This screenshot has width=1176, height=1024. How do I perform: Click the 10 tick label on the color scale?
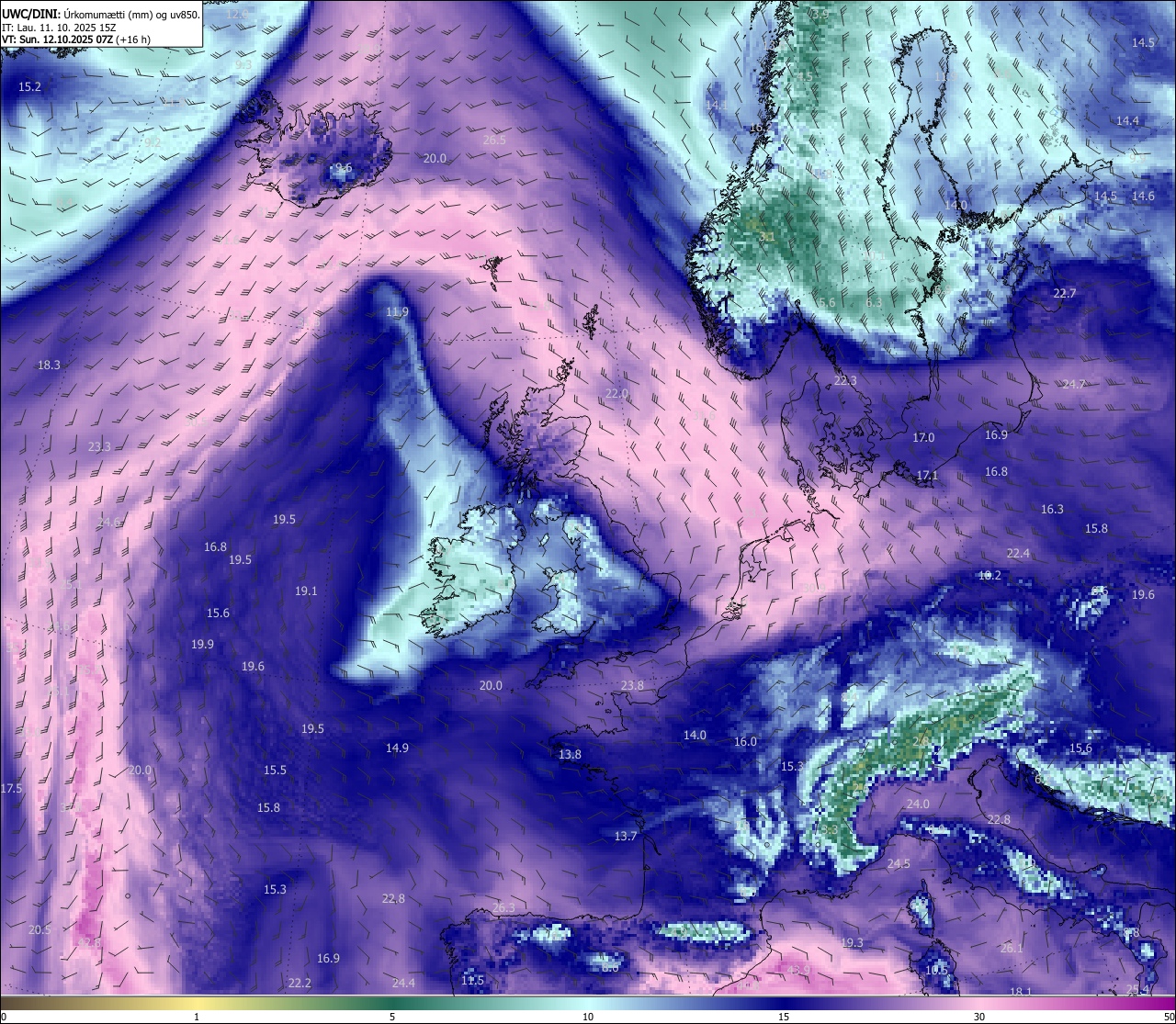(588, 1017)
